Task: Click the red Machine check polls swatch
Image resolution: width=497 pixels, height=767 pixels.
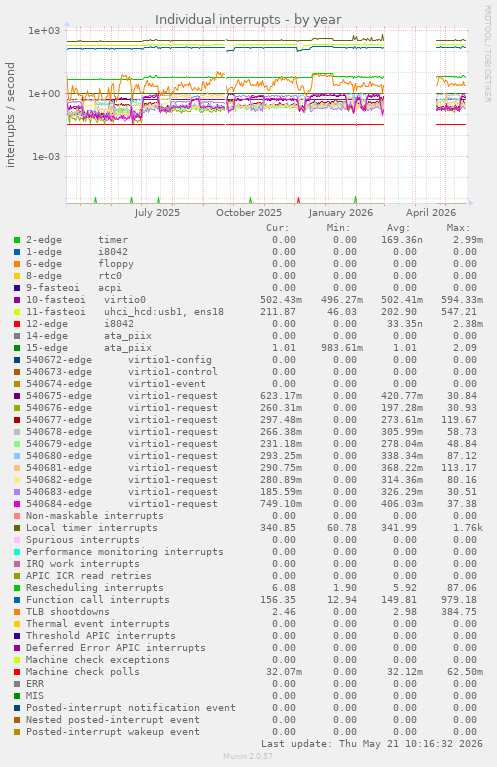Action: click(17, 672)
